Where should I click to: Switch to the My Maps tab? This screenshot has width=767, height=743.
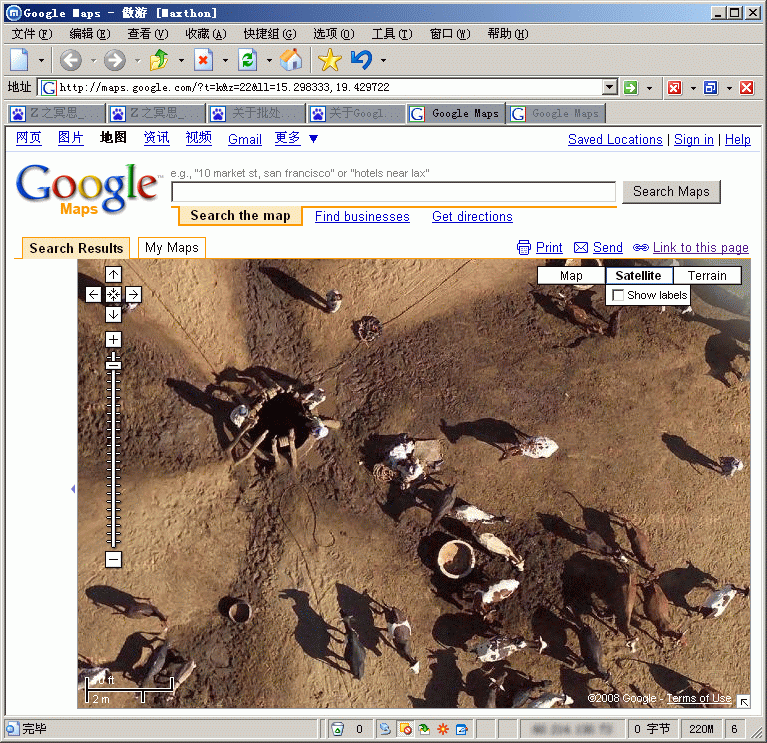pyautogui.click(x=172, y=248)
